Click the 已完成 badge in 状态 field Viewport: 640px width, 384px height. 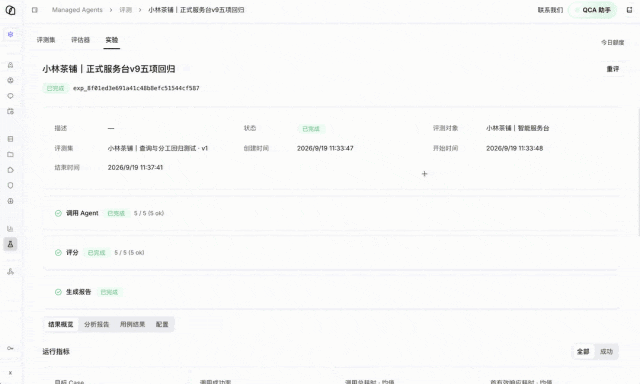pyautogui.click(x=311, y=129)
